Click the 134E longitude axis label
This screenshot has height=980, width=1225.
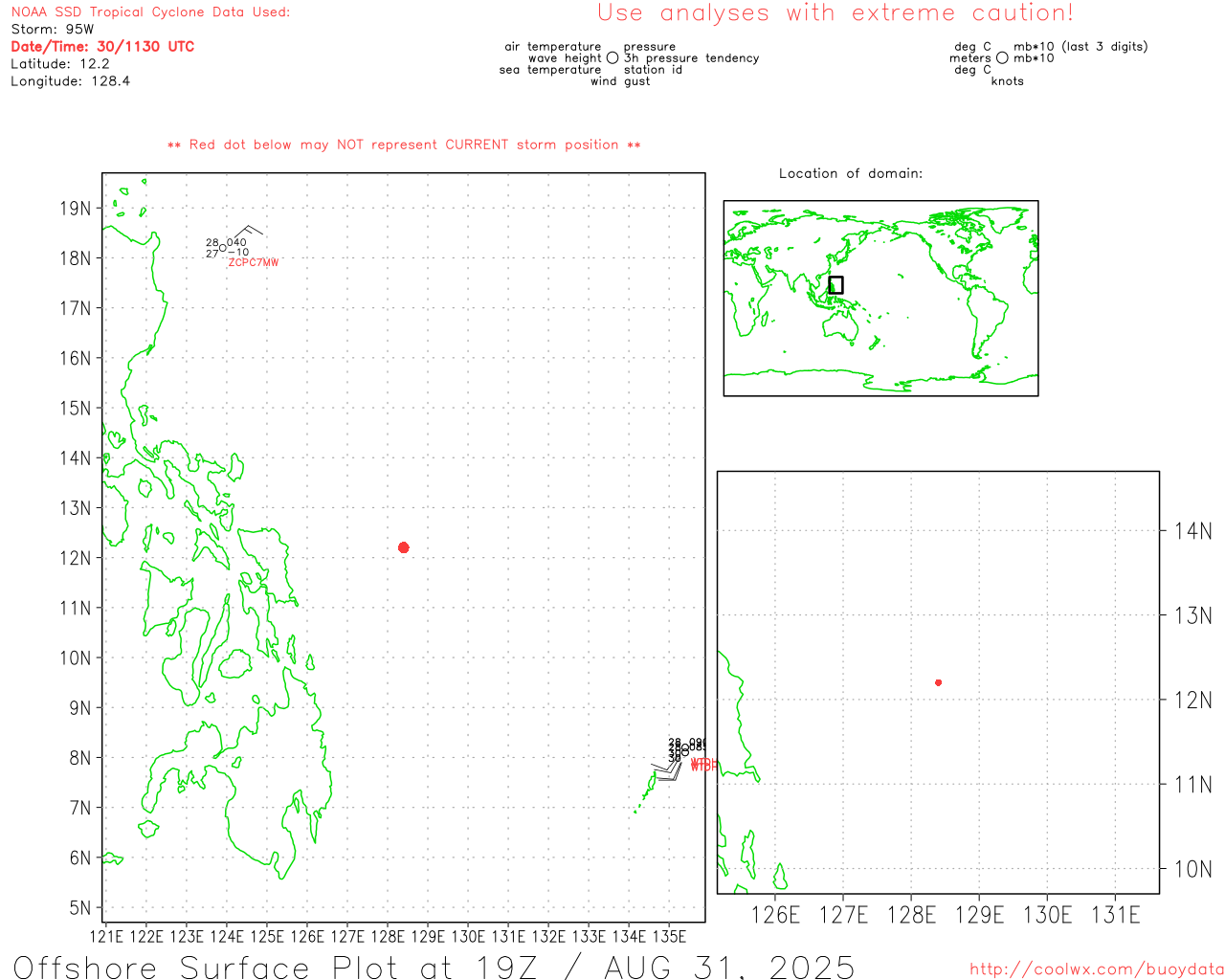click(629, 936)
